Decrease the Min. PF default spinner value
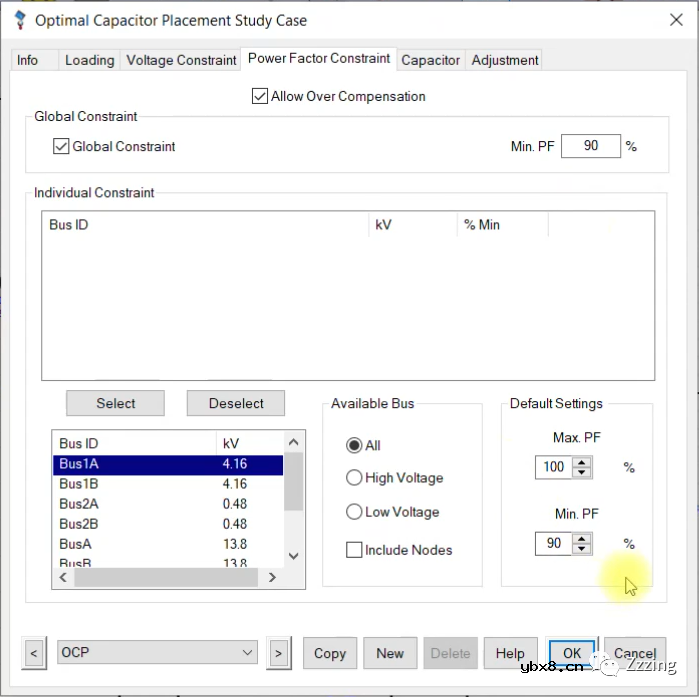The height and width of the screenshot is (697, 699). click(x=582, y=549)
